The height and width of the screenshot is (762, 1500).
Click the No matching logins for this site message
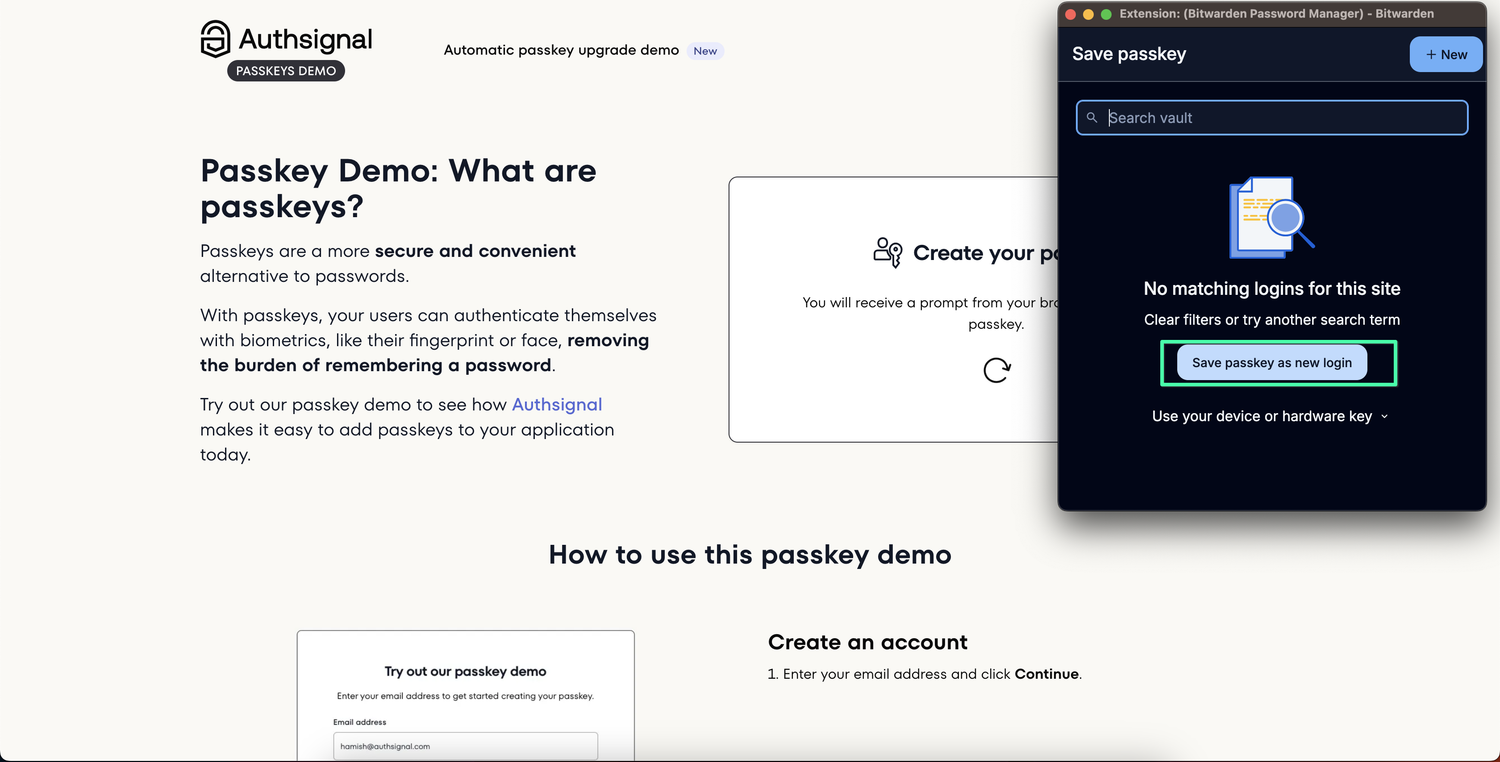coord(1272,289)
